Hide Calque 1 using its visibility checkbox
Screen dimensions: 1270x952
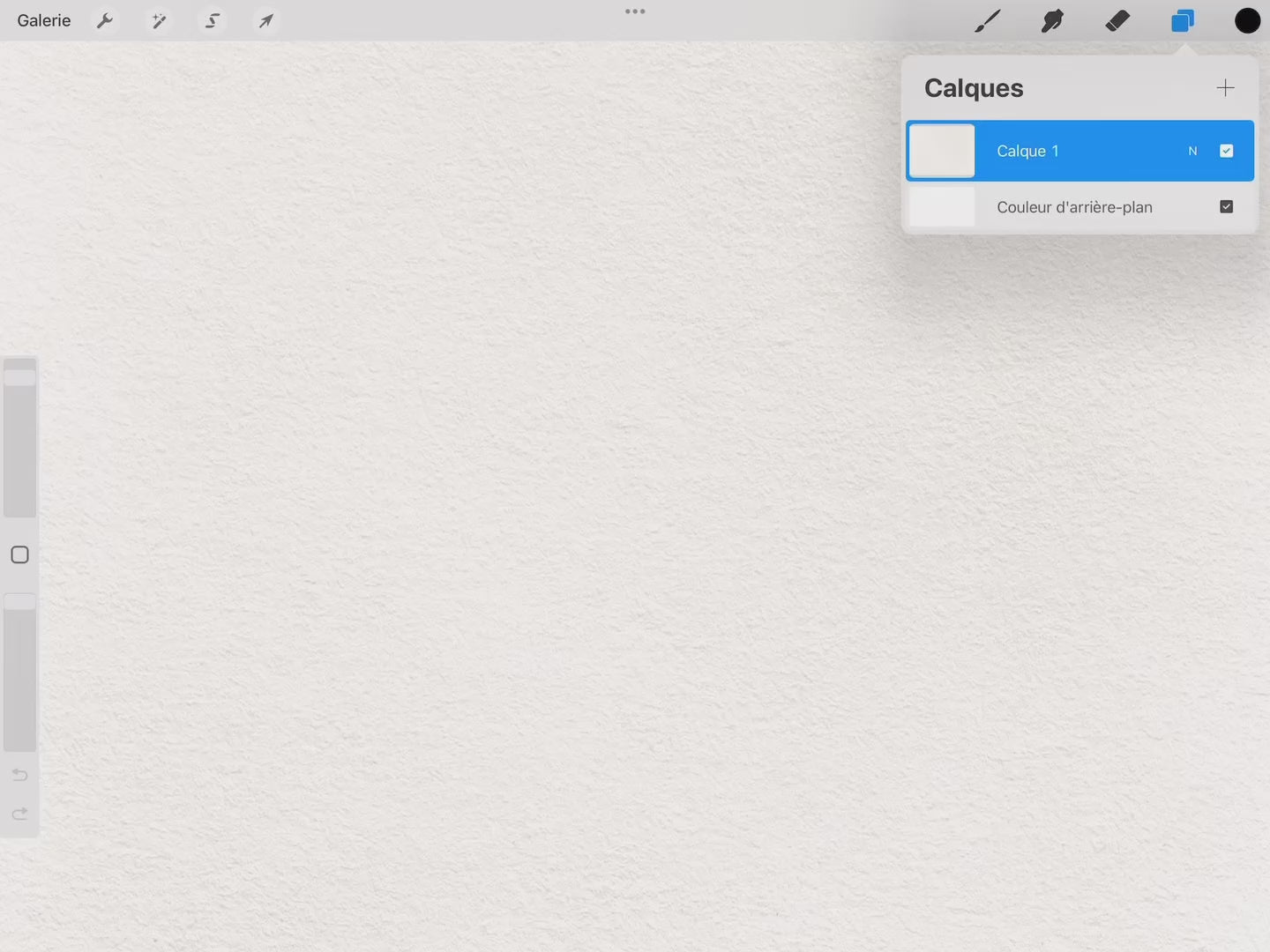[x=1226, y=151]
